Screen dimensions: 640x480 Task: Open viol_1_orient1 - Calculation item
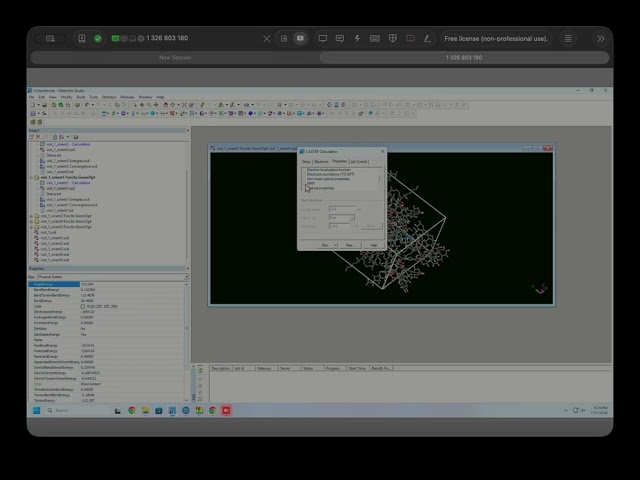pos(68,183)
